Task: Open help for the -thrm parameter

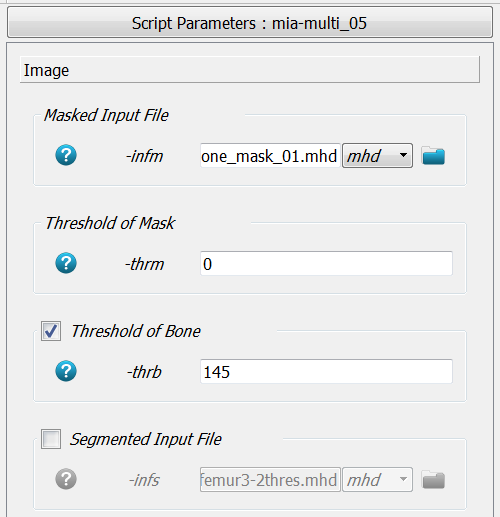Action: click(66, 263)
